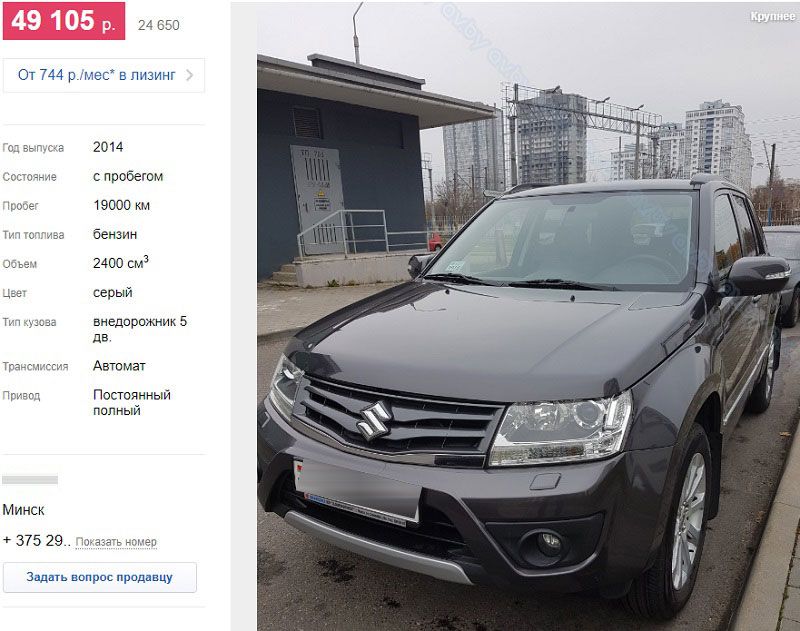The image size is (800, 631).
Task: Click 'Показать номер' to reveal phone
Action: (116, 542)
